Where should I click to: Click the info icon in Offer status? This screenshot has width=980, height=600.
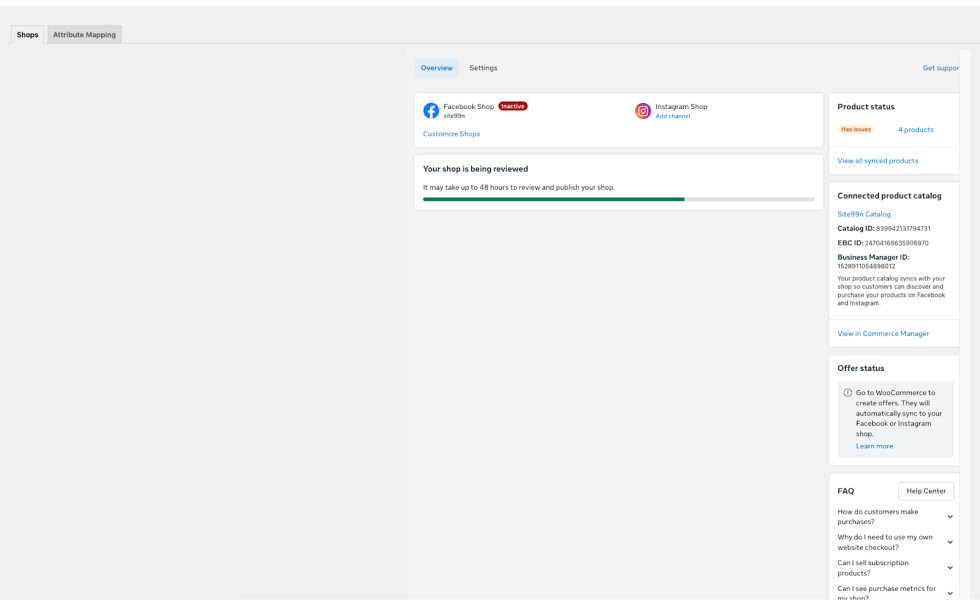pos(848,392)
